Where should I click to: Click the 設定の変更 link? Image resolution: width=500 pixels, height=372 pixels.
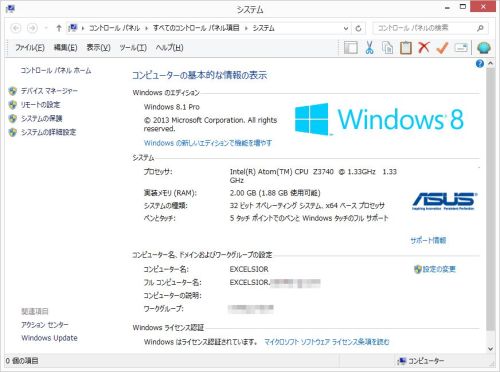439,269
